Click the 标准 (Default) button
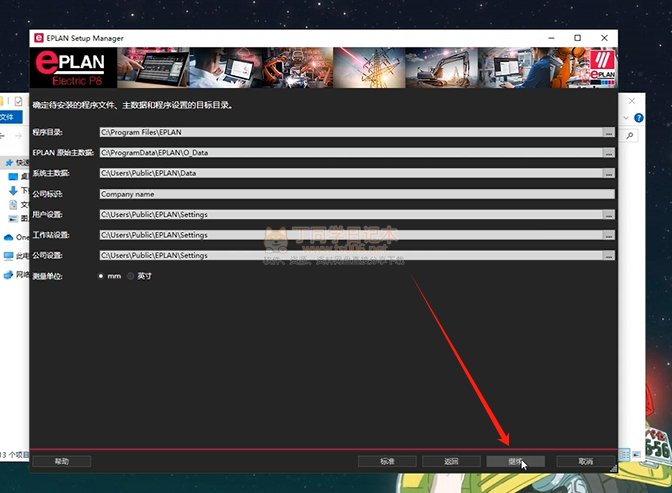 click(x=387, y=462)
